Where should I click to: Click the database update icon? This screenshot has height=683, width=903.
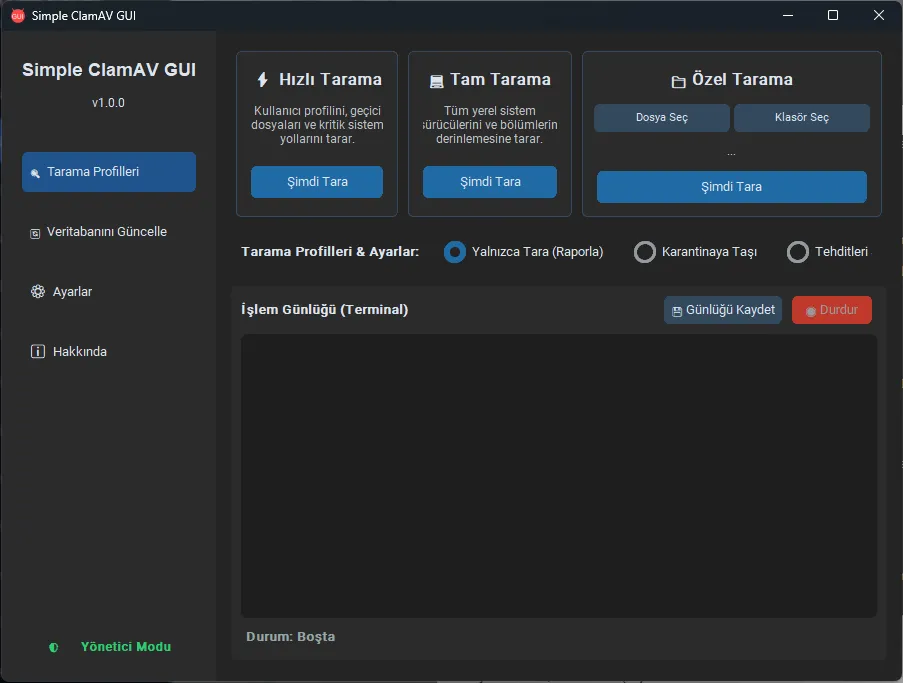click(35, 233)
